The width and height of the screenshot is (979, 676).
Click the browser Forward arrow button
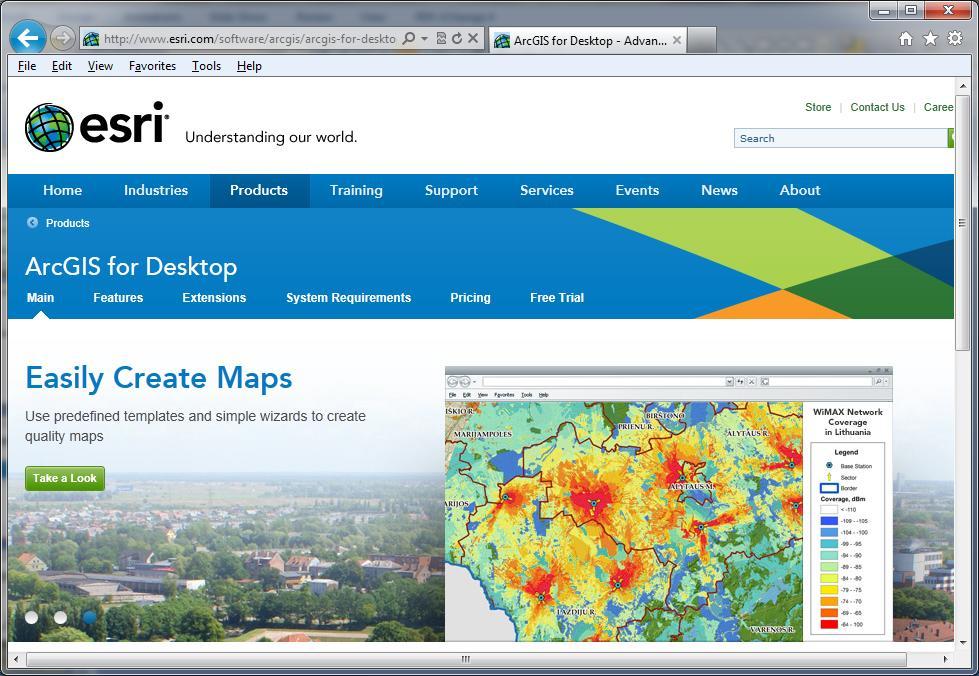tap(62, 39)
